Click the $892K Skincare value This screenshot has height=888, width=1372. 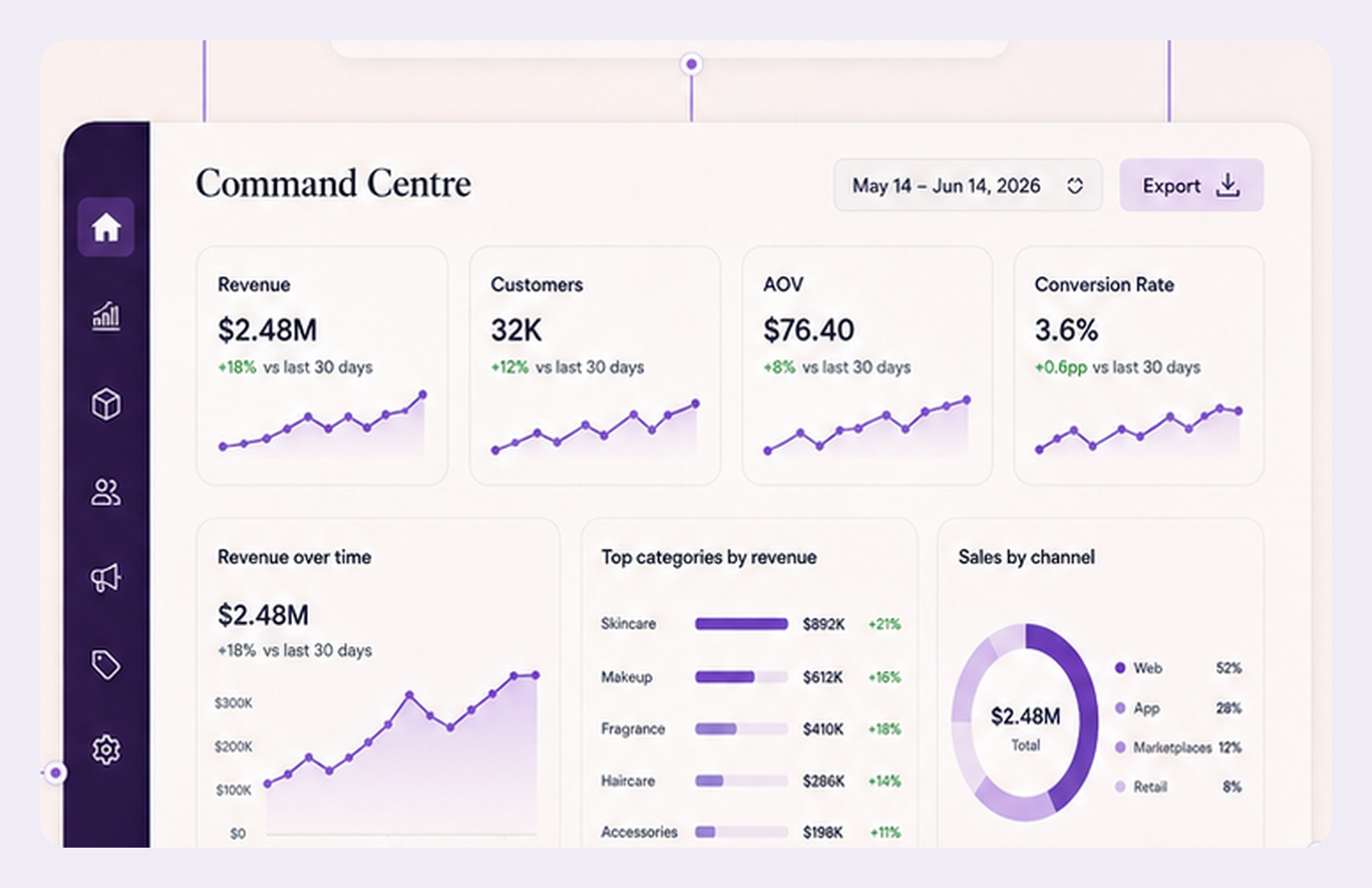[823, 624]
